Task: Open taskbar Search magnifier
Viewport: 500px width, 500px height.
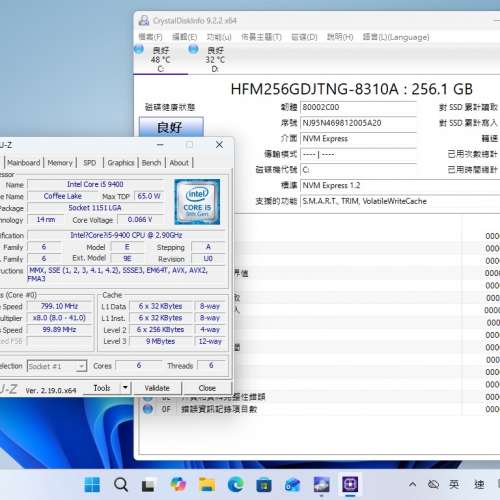Action: [121, 485]
